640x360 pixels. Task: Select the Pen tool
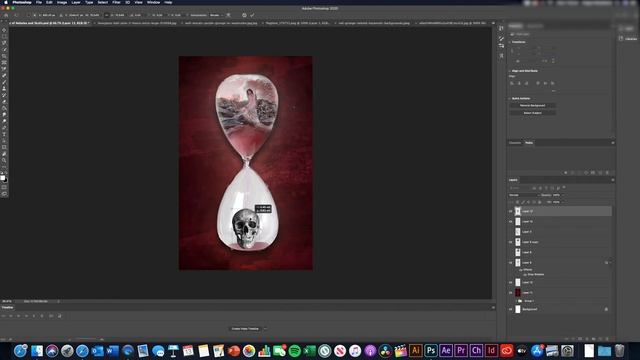pyautogui.click(x=4, y=128)
